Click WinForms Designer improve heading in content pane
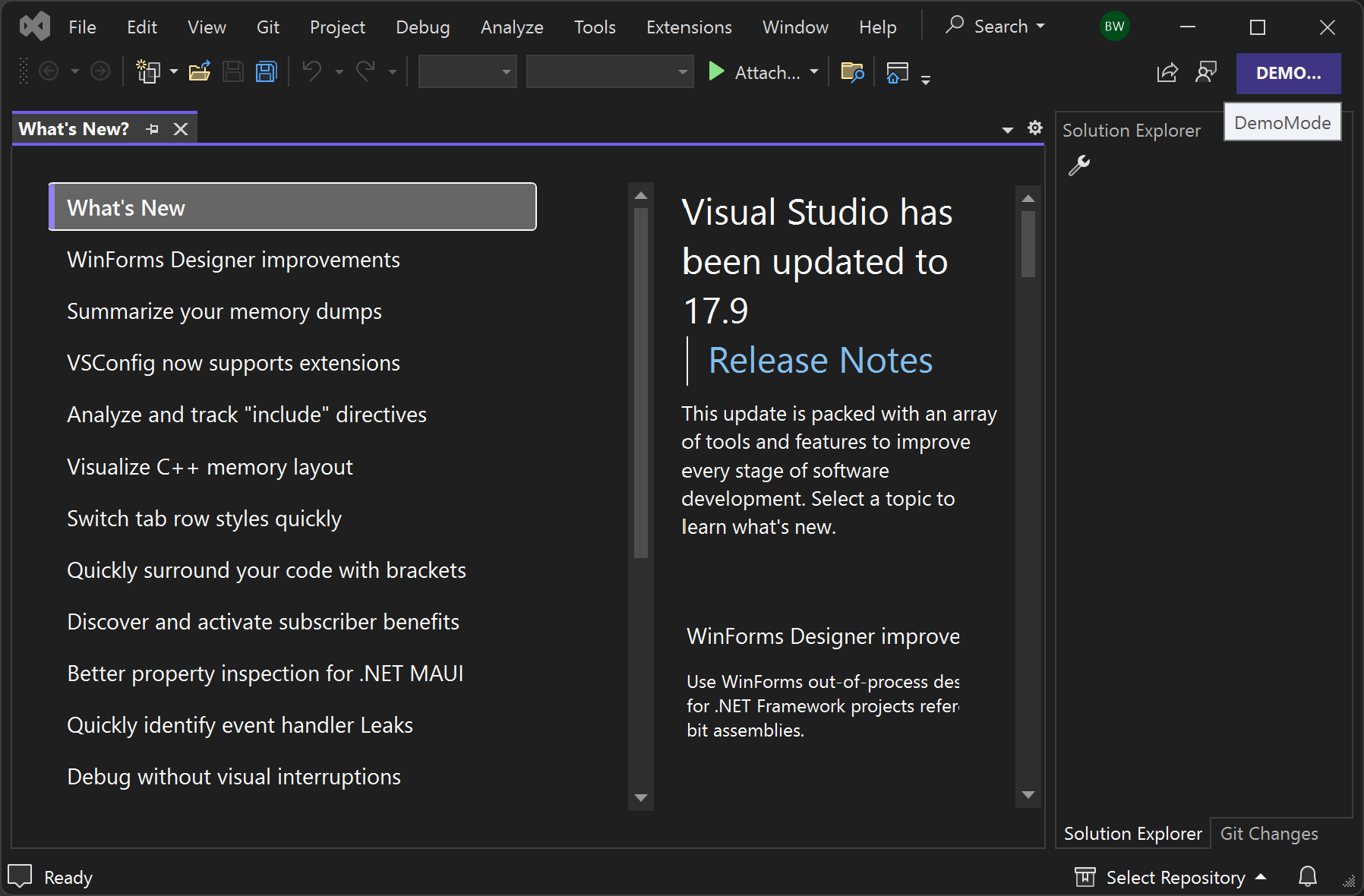 (x=823, y=636)
